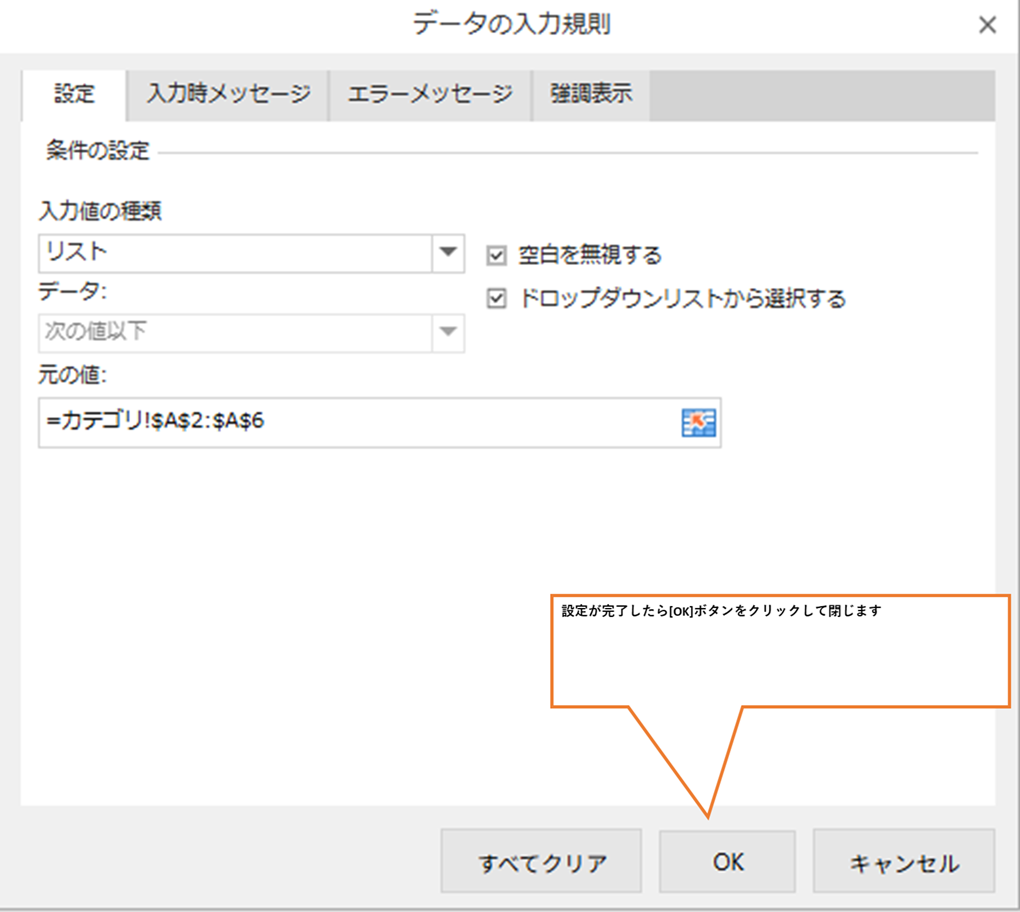This screenshot has height=912, width=1020.
Task: Click the dialog title データの入力規則
Action: (512, 25)
